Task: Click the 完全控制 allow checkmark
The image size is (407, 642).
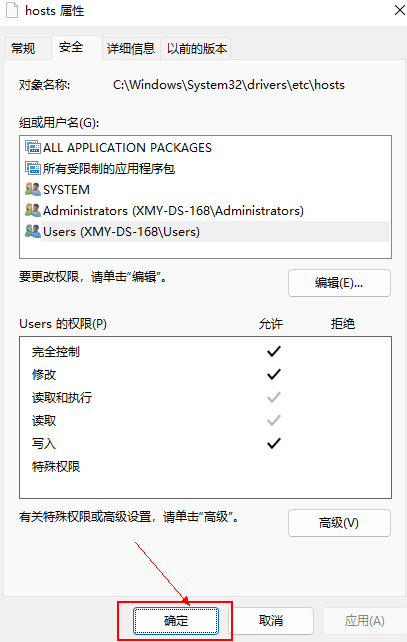Action: point(274,351)
